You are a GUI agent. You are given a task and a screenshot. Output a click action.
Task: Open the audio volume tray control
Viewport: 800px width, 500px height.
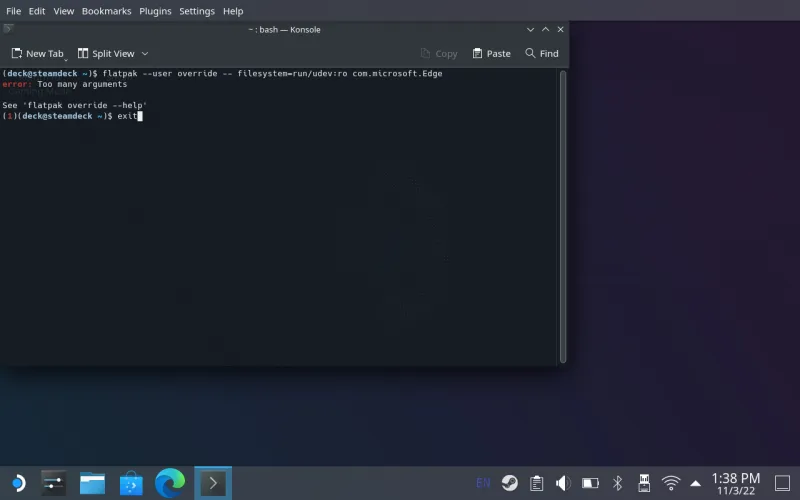[x=563, y=483]
